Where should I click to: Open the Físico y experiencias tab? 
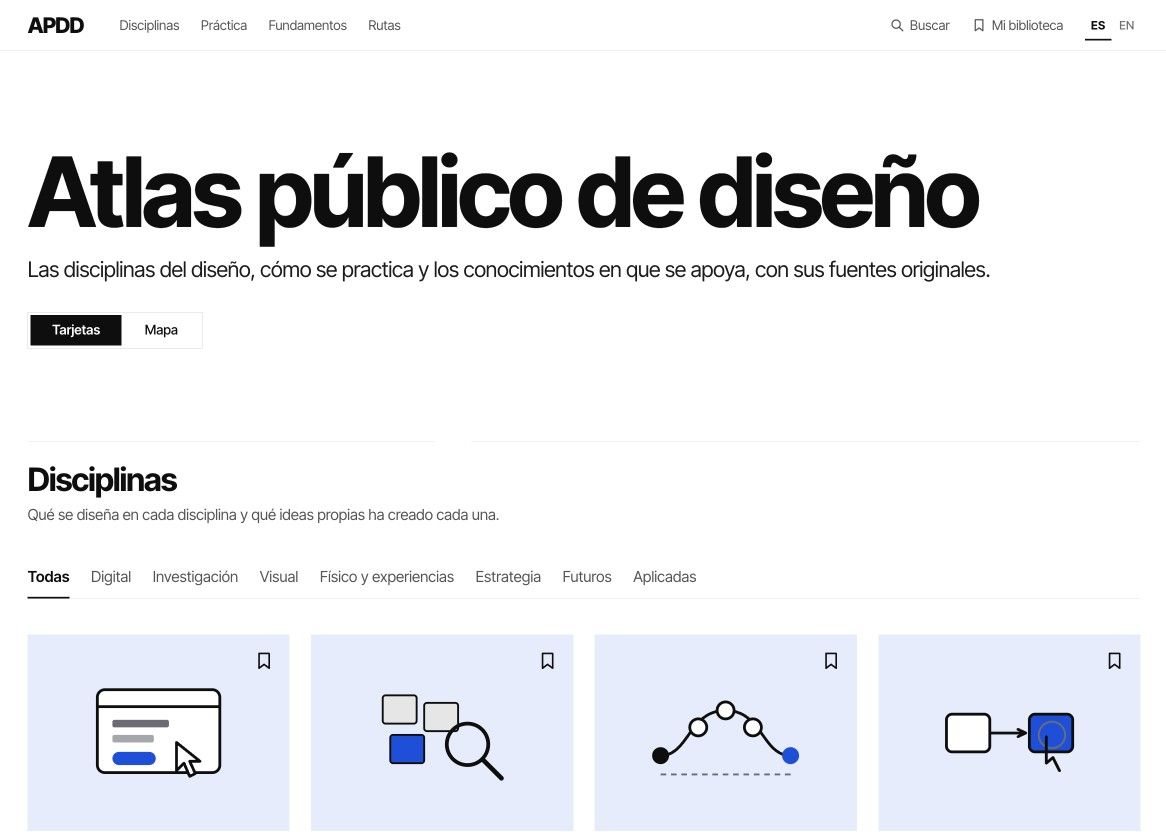coord(387,577)
